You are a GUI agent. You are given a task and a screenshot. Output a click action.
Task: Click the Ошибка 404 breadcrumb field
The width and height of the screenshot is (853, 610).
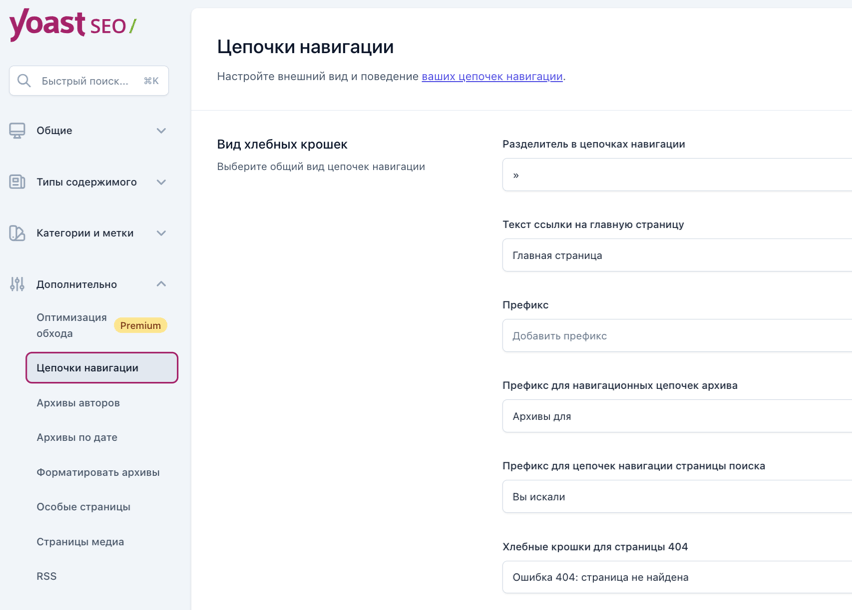click(x=677, y=577)
